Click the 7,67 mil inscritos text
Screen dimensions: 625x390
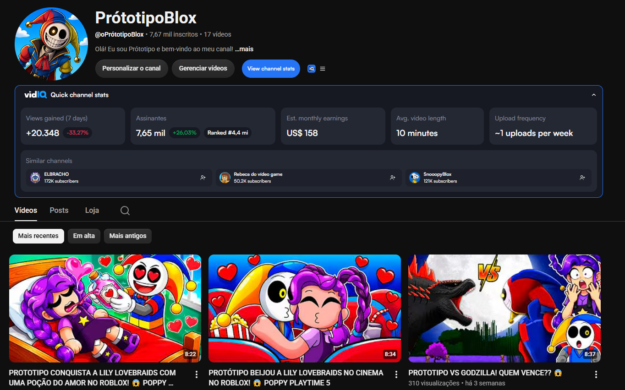(173, 35)
